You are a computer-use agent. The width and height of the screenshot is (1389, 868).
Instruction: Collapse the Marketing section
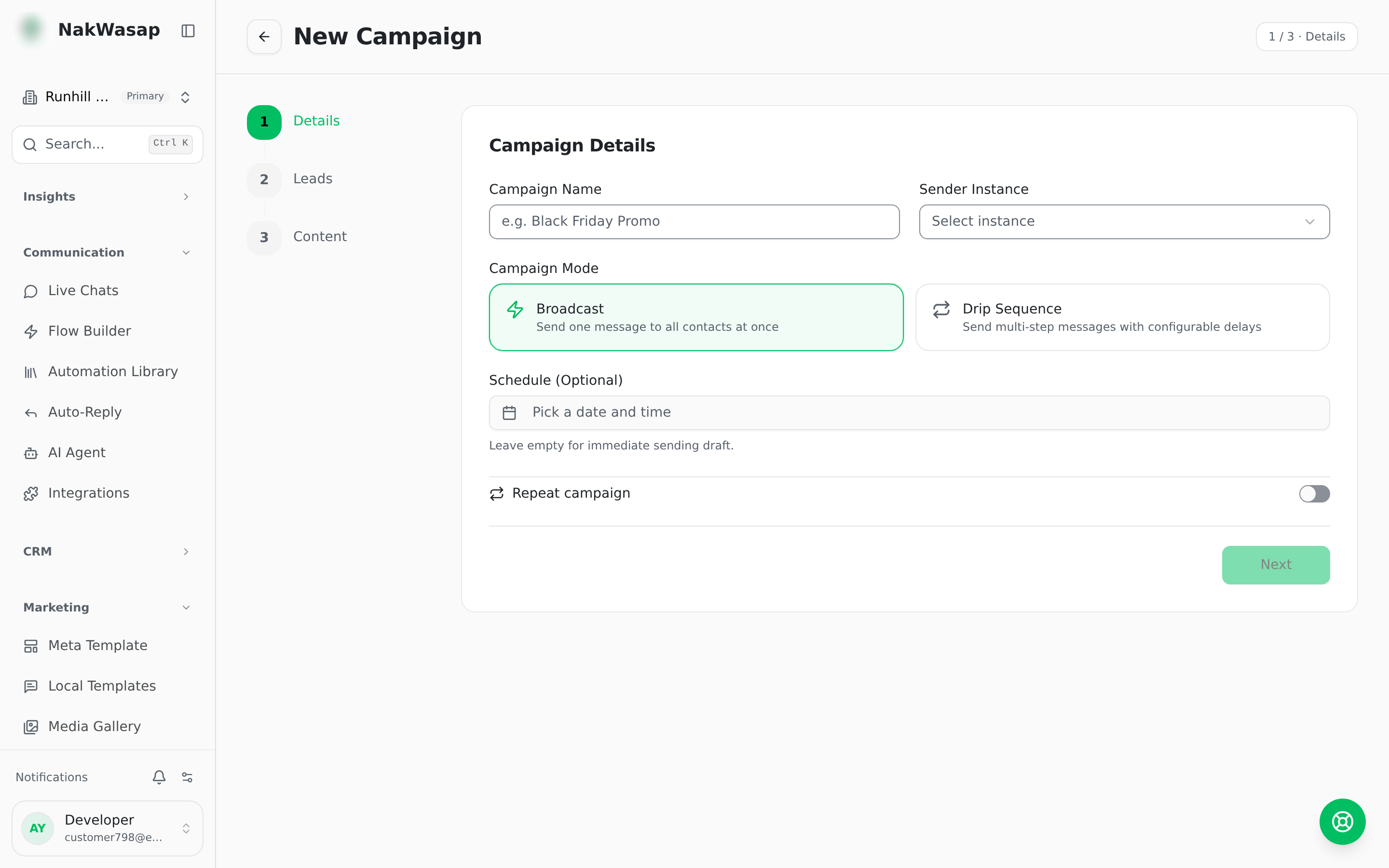(107, 608)
